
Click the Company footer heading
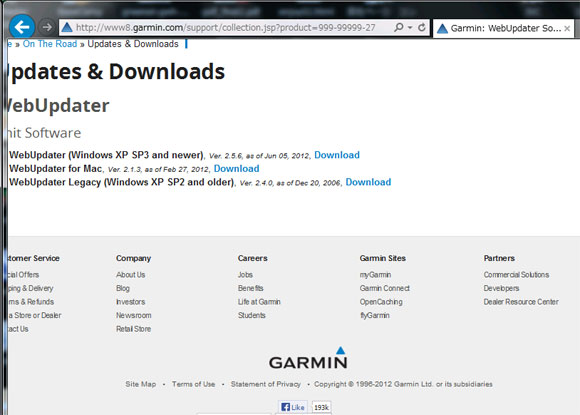134,258
